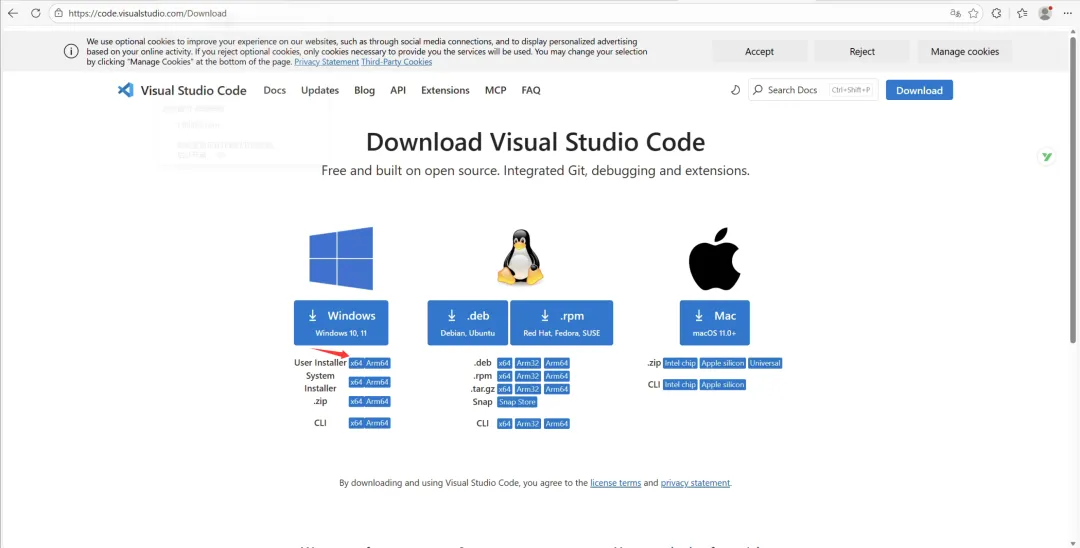Open the browser profile avatar
Screen dimensions: 1080x548
pos(1045,13)
